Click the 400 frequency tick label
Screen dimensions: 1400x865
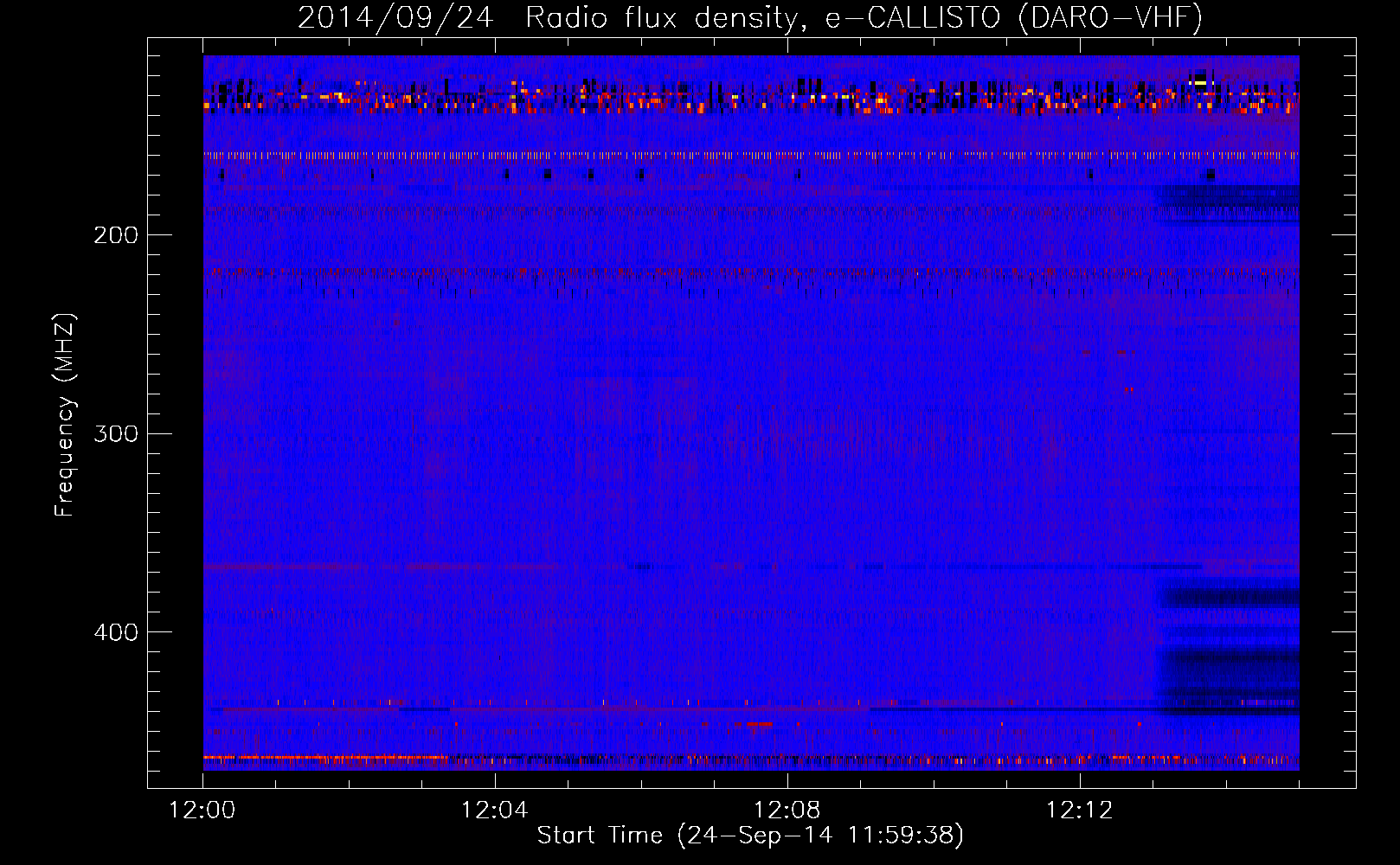(115, 632)
